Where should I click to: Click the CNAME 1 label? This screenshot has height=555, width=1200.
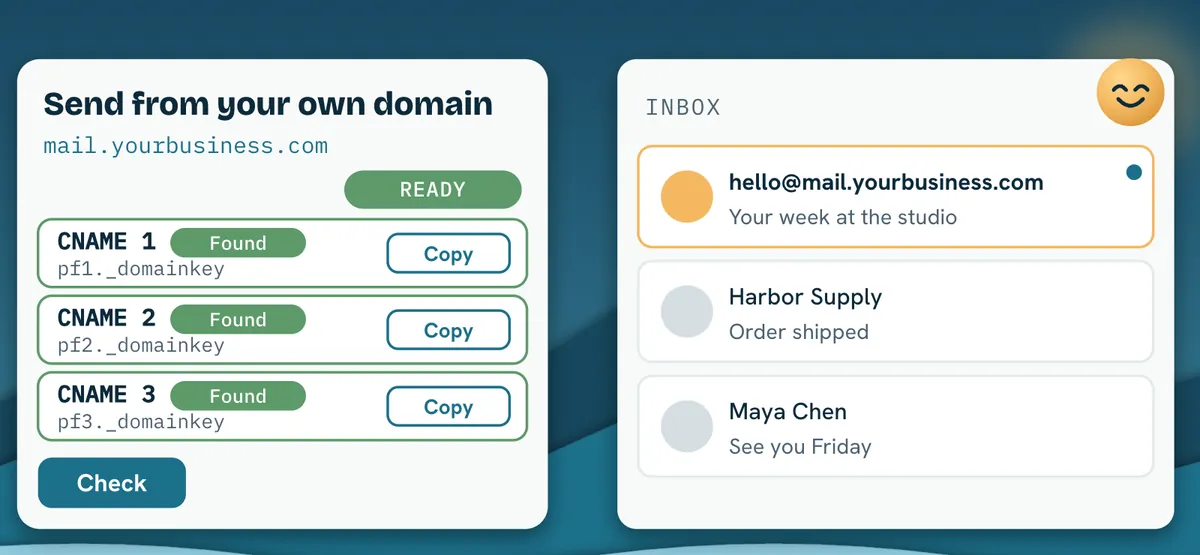pos(107,241)
